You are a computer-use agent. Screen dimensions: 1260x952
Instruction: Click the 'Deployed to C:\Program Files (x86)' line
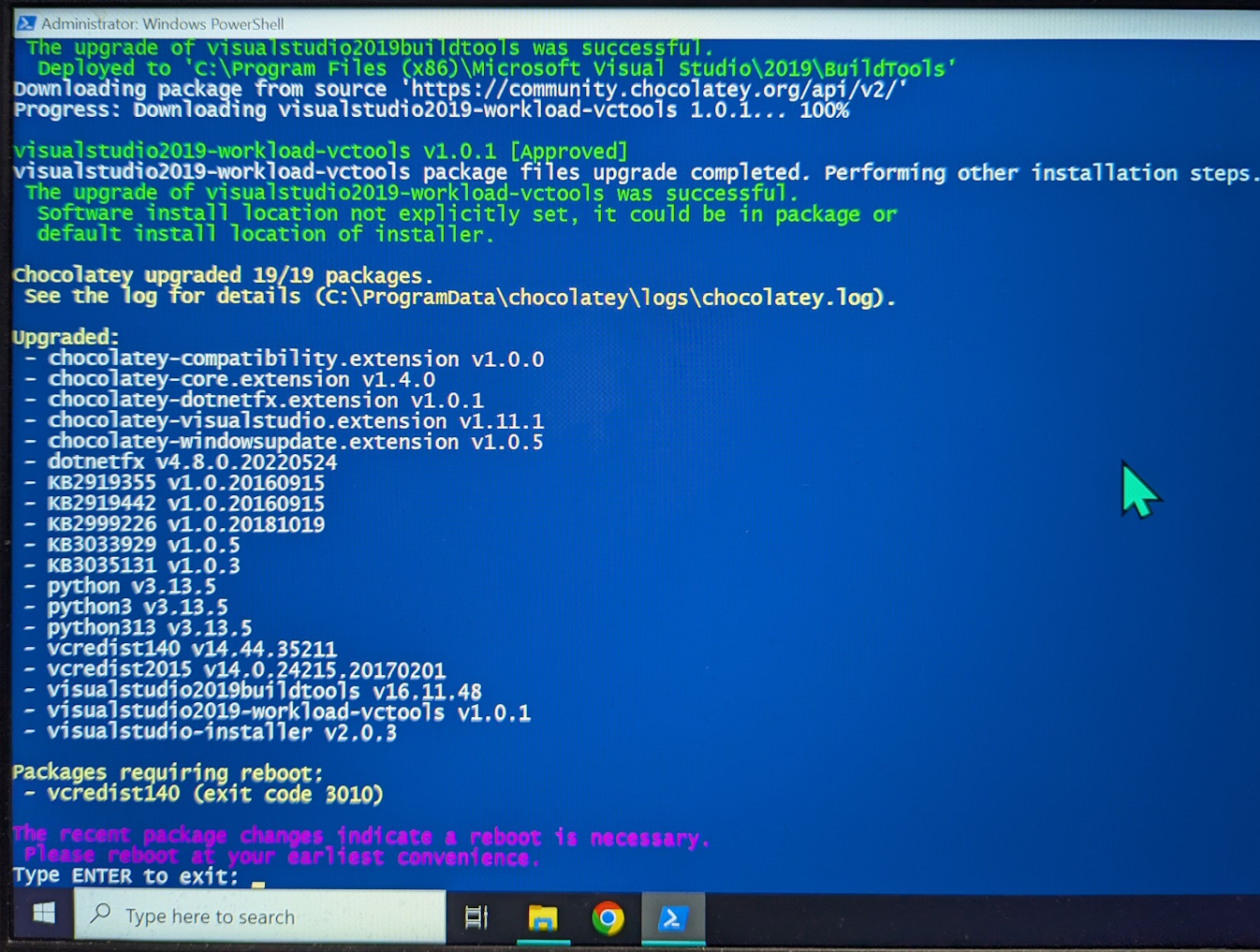496,68
